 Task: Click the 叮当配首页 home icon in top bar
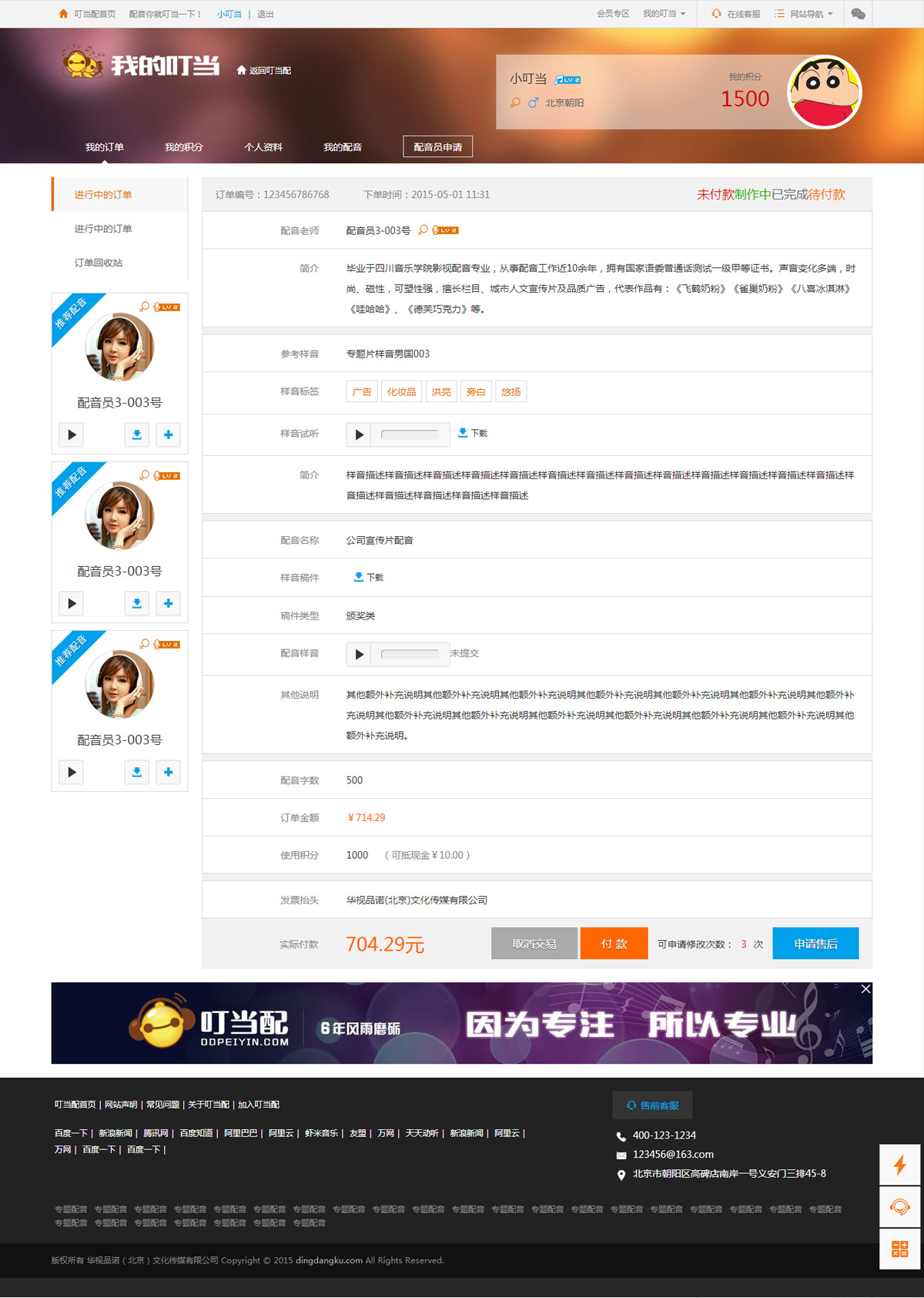[63, 14]
